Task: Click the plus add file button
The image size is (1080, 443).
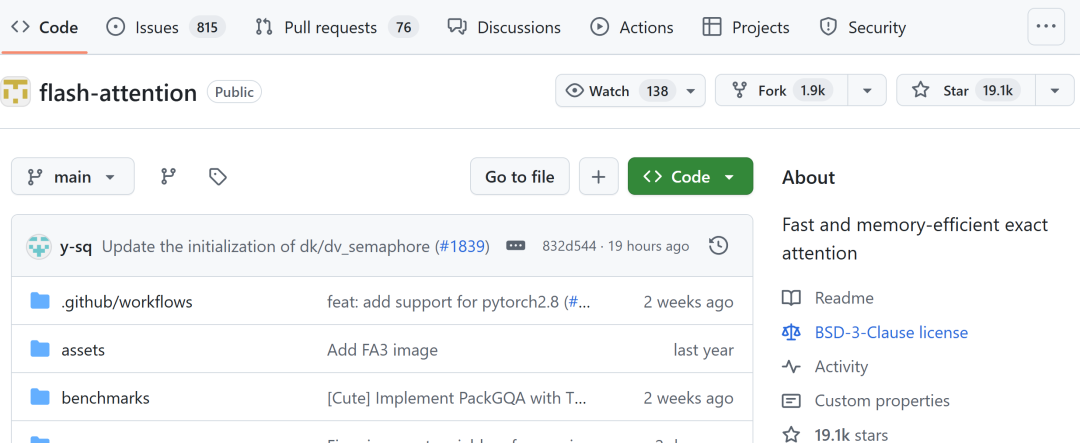Action: (598, 177)
